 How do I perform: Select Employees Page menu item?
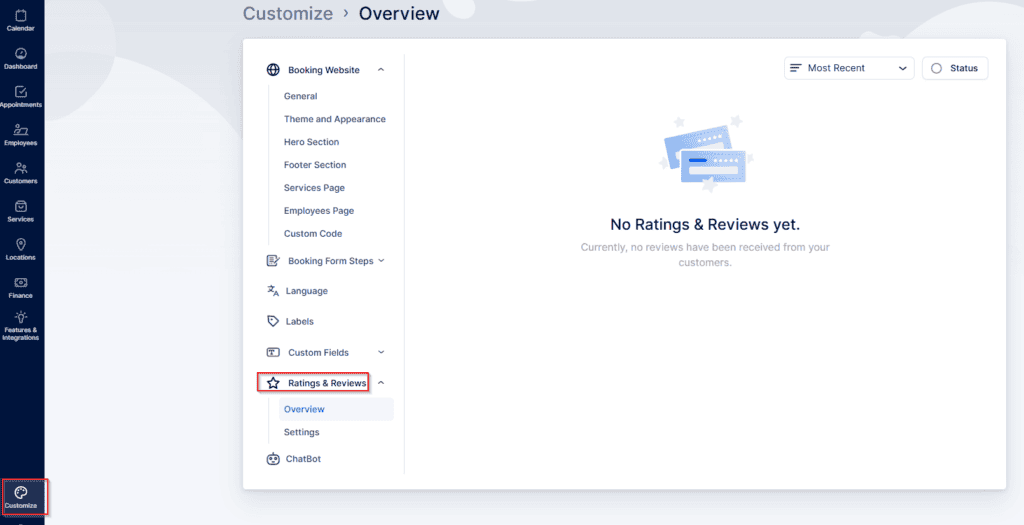tap(319, 210)
